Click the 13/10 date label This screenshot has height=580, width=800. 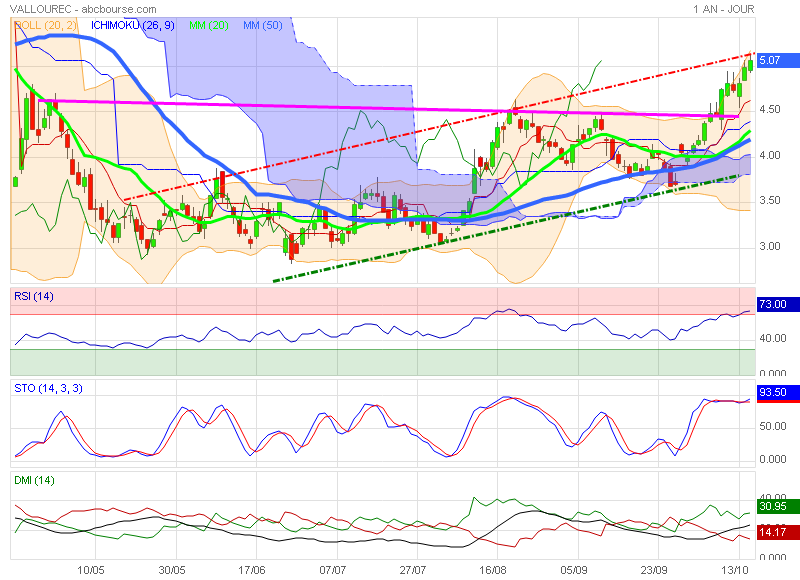coord(735,570)
